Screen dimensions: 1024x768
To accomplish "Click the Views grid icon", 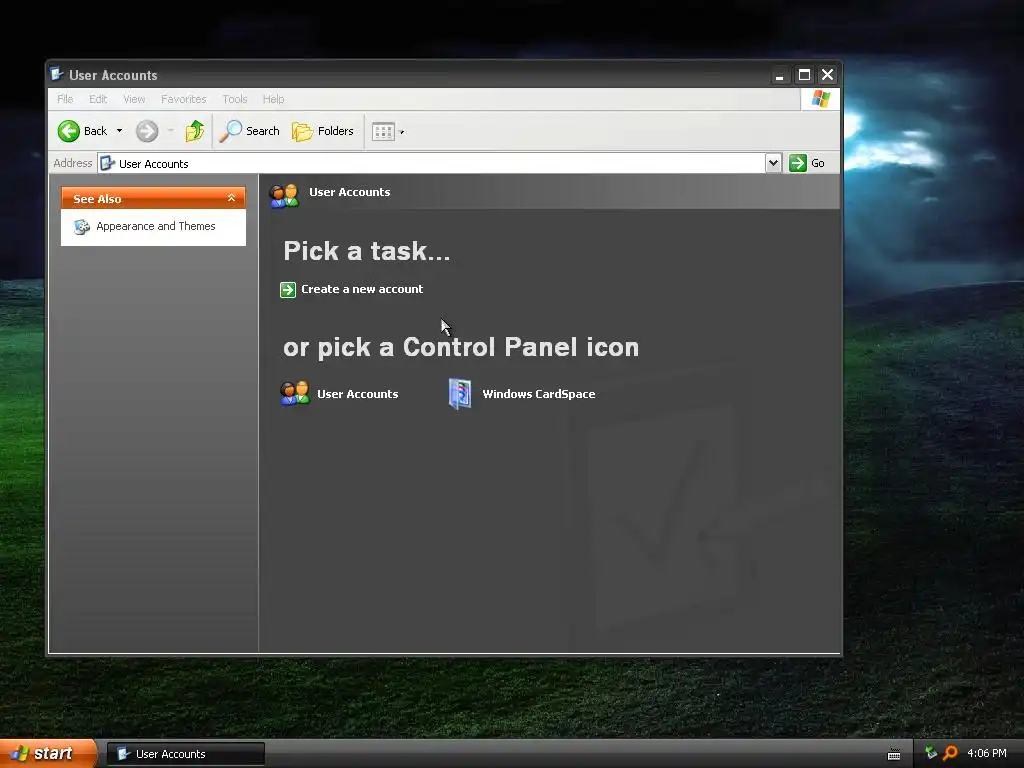I will [383, 132].
